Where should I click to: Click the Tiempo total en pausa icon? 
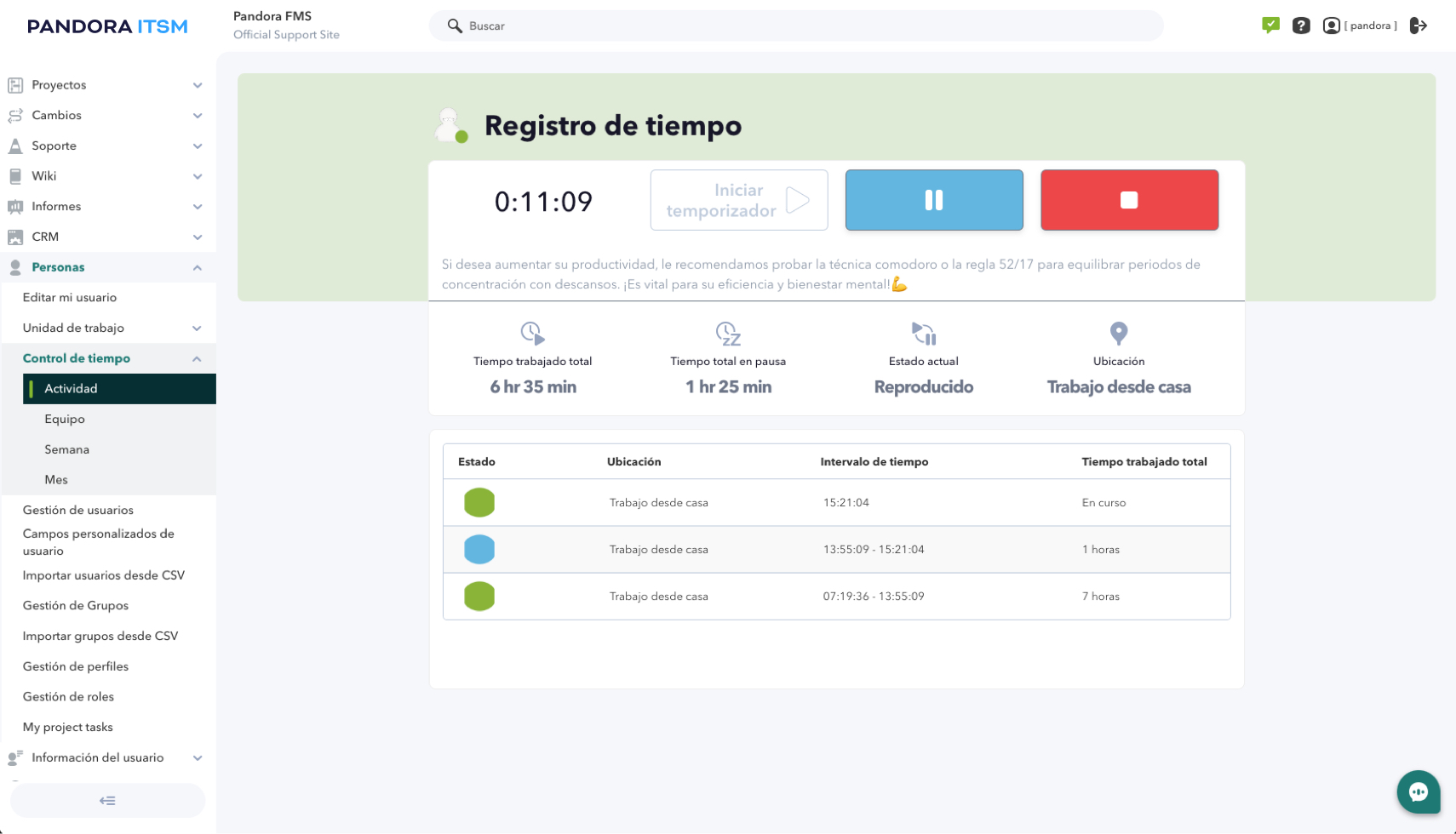click(728, 333)
